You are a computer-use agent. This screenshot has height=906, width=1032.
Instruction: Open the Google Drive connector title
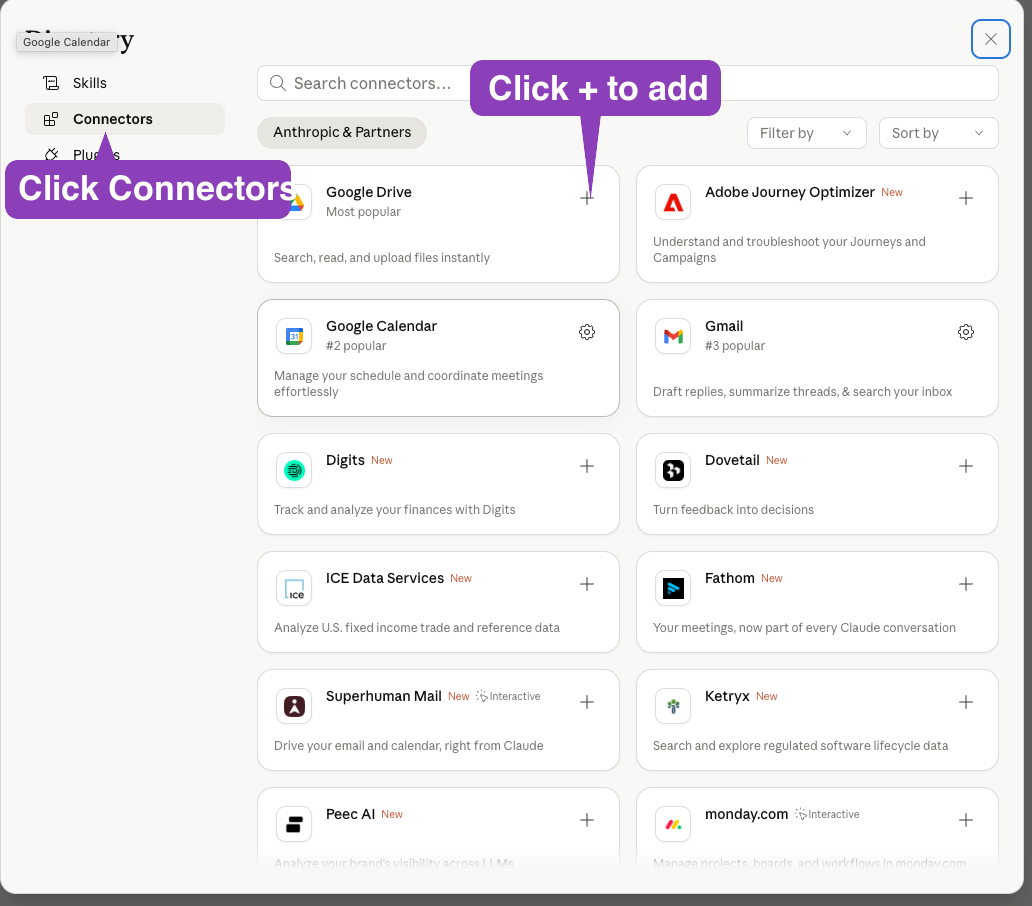(x=369, y=192)
